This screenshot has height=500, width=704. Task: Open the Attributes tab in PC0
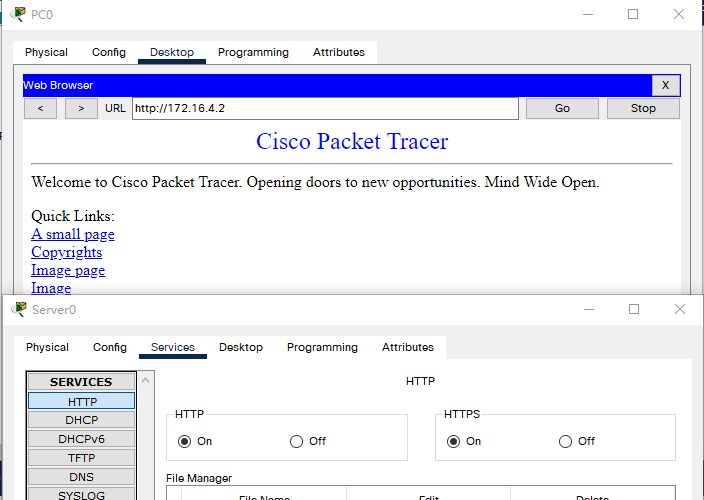pyautogui.click(x=339, y=53)
